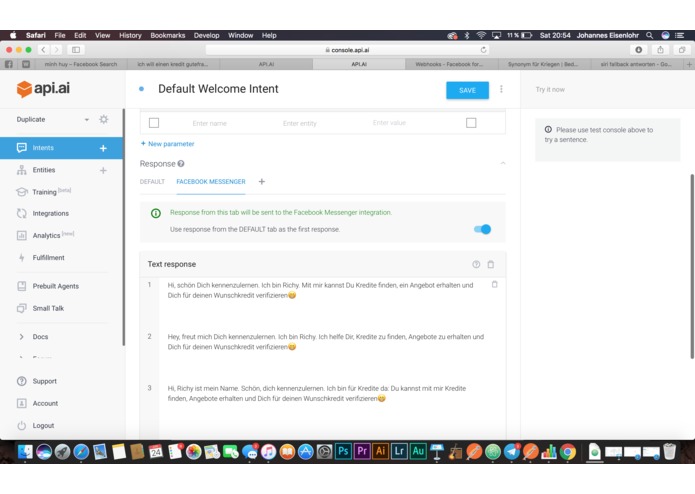
Task: Reload the page in Safari address bar
Action: coord(484,50)
